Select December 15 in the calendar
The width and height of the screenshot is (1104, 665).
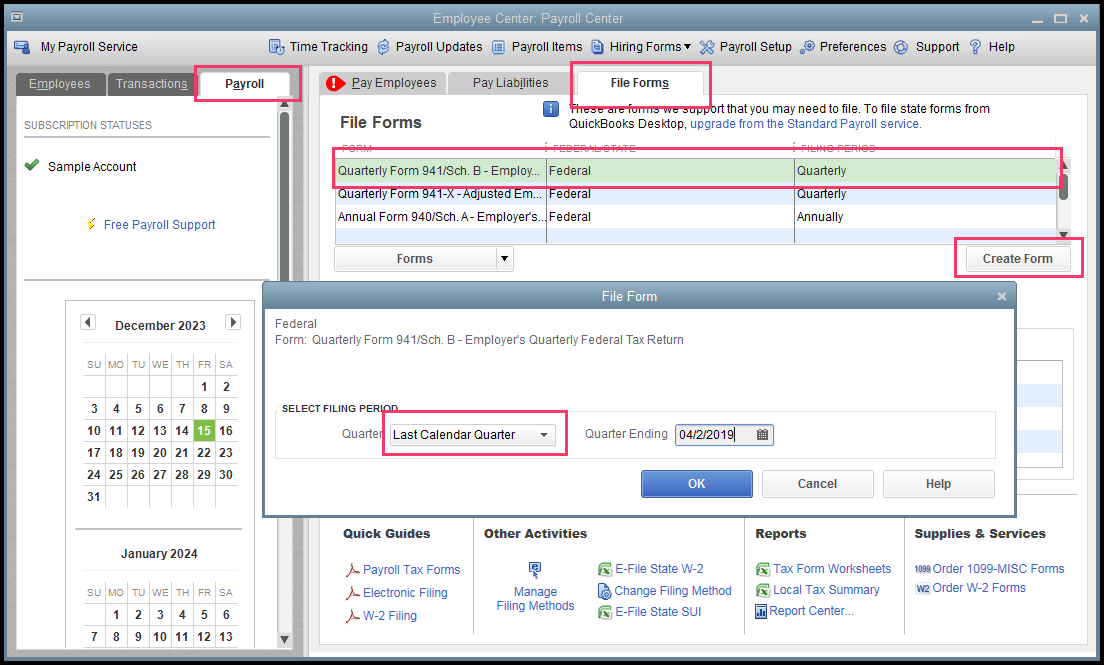[203, 430]
